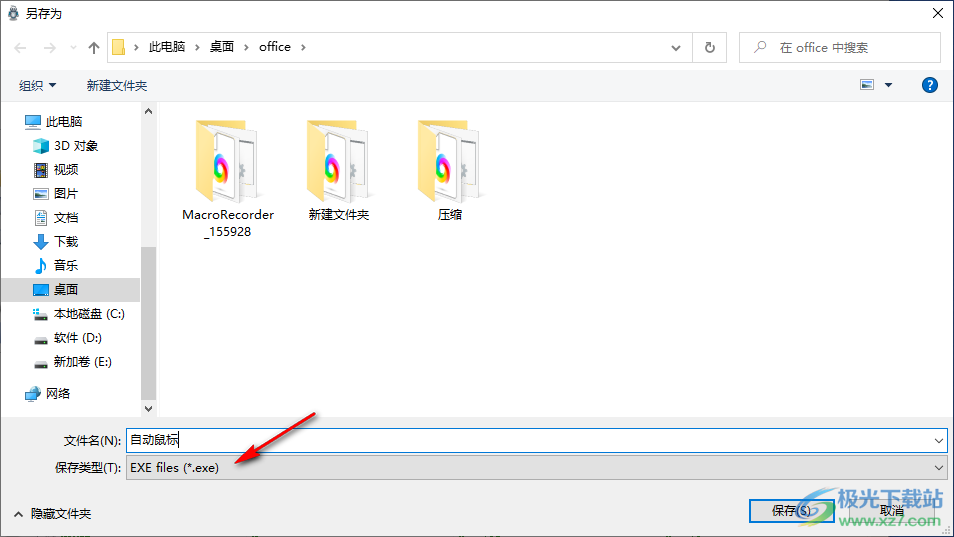Screen dimensions: 954x537
Task: Go forward using the forward arrow
Action: coord(50,47)
